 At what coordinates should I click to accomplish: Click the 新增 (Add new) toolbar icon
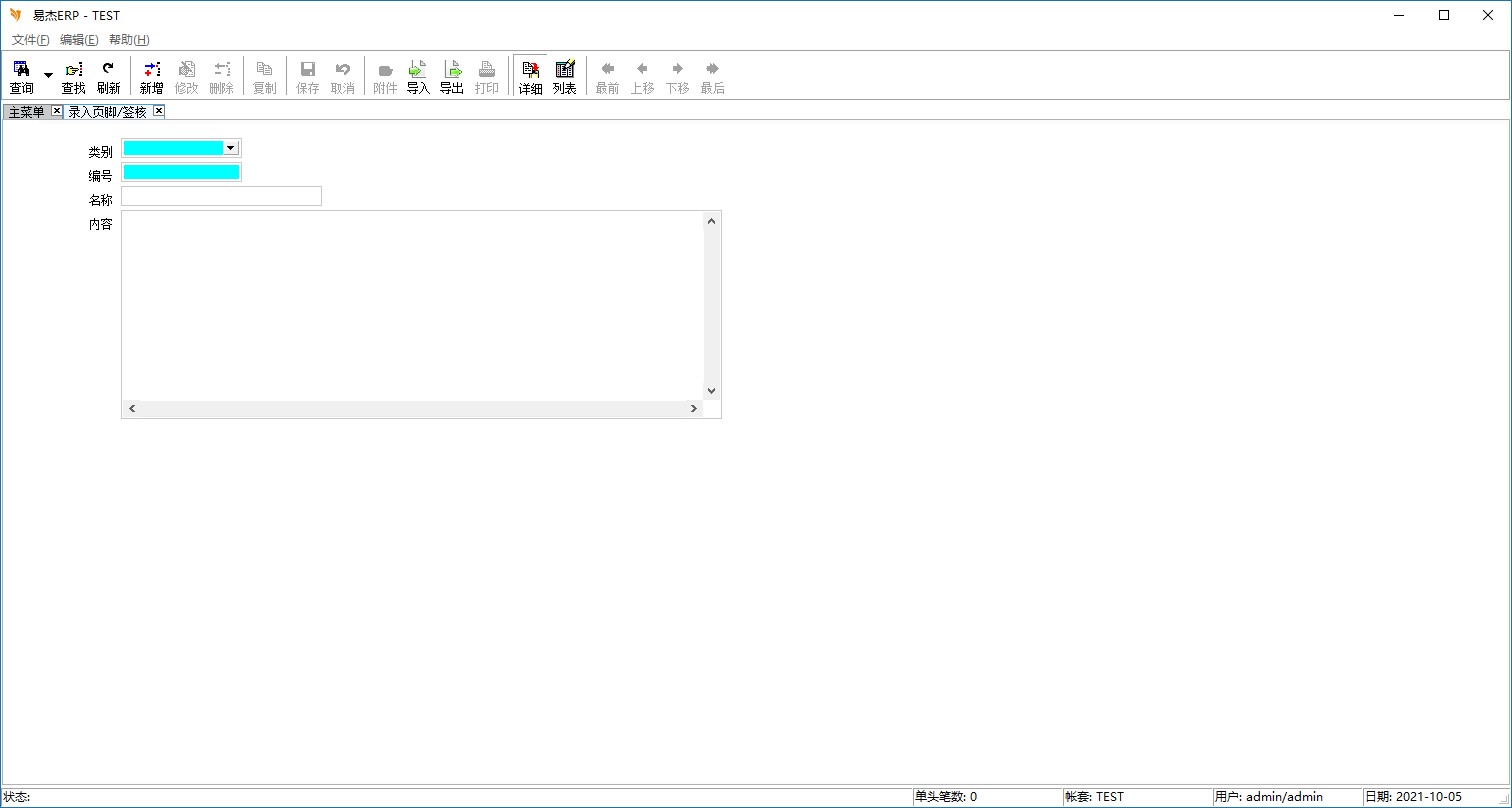[x=151, y=76]
